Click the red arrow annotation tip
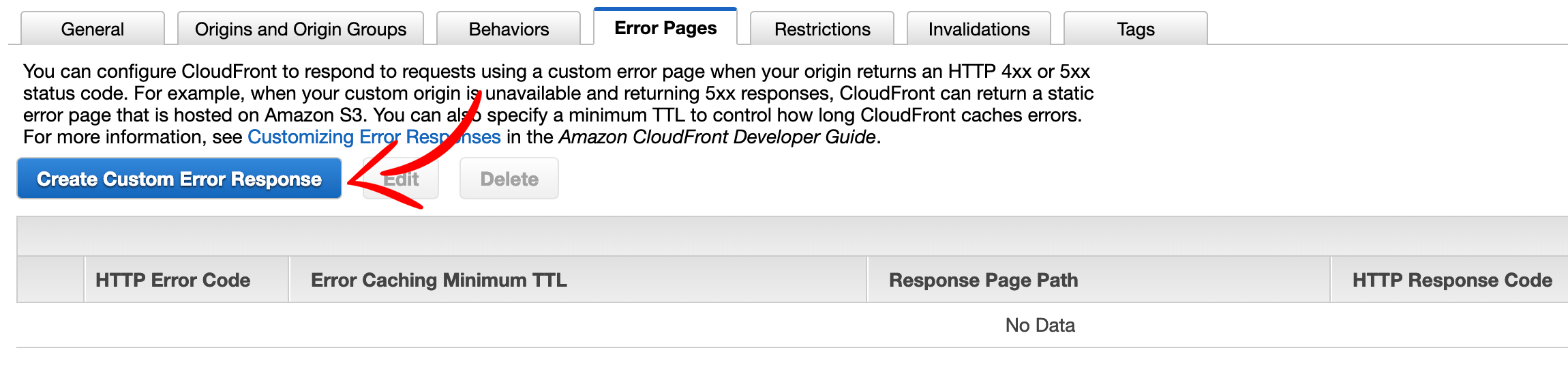The height and width of the screenshot is (385, 1568). (350, 182)
